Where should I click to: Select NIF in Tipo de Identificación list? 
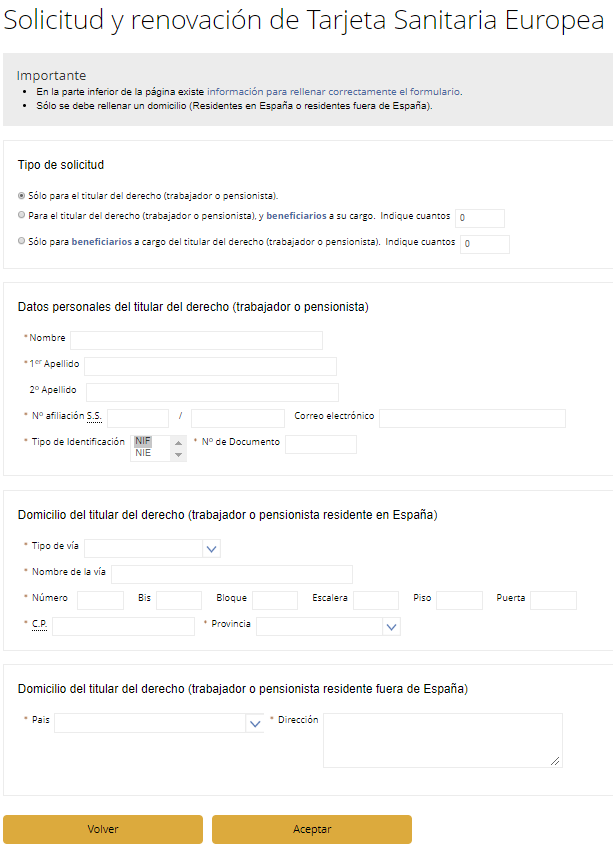pos(144,441)
